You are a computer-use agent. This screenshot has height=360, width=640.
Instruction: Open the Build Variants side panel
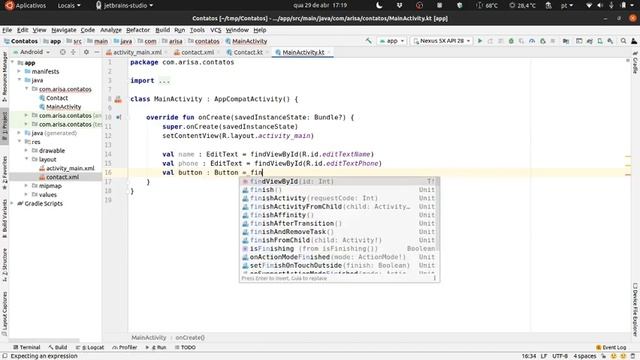click(4, 218)
